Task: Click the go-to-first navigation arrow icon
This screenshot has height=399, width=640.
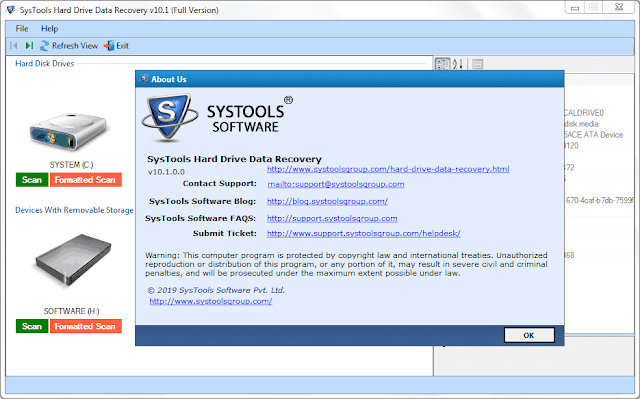Action: 13,46
